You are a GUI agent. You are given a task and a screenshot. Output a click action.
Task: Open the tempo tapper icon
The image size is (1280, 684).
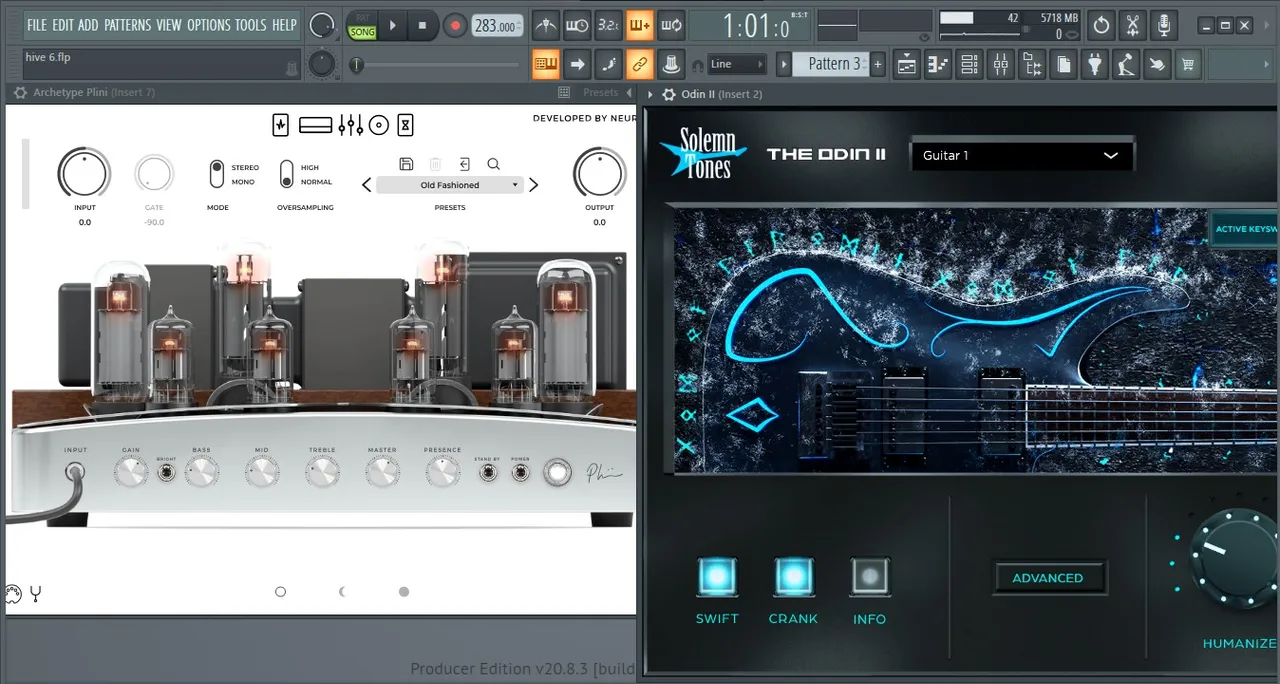(x=1127, y=64)
